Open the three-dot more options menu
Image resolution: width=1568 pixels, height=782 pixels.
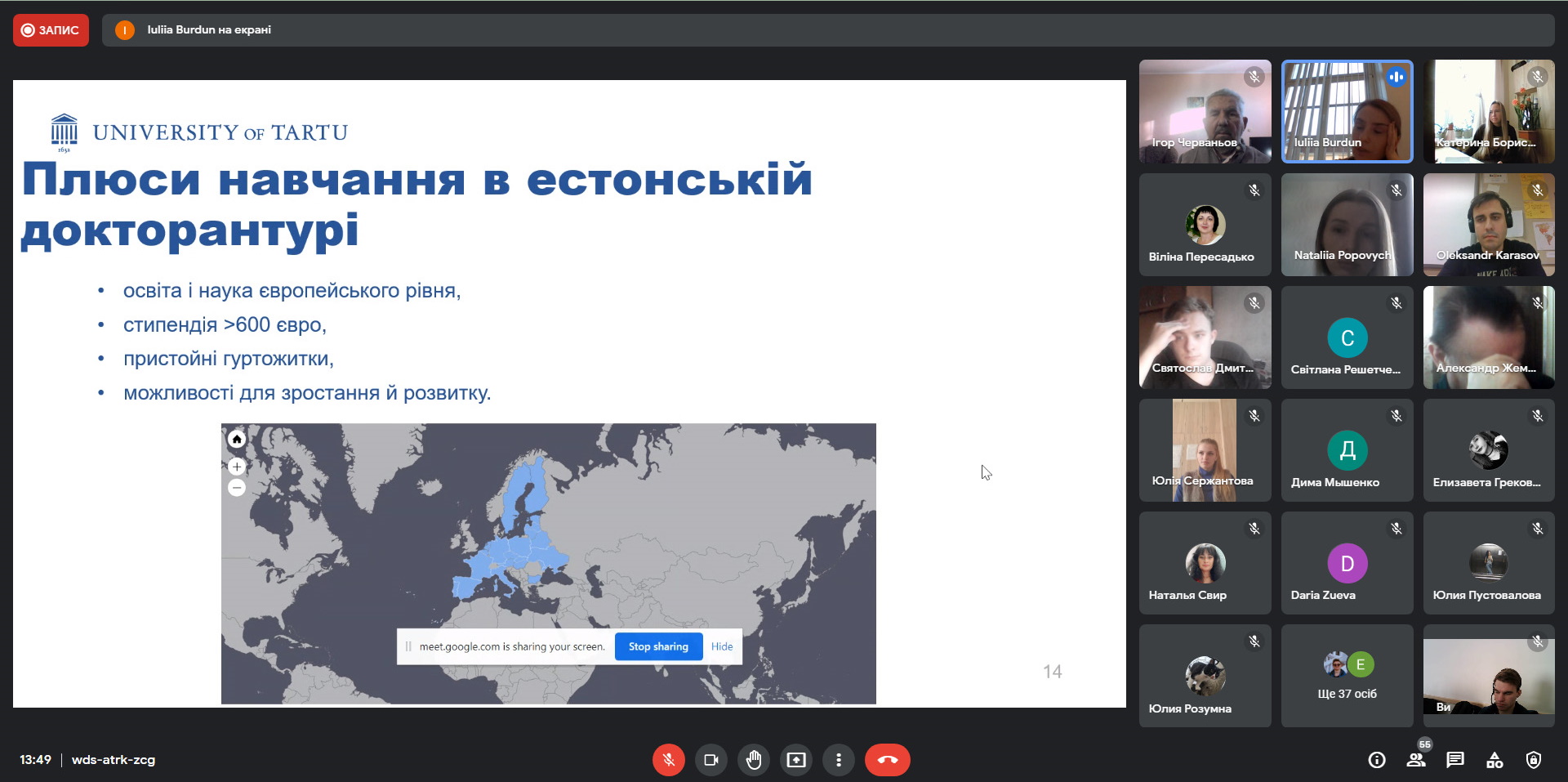point(838,760)
